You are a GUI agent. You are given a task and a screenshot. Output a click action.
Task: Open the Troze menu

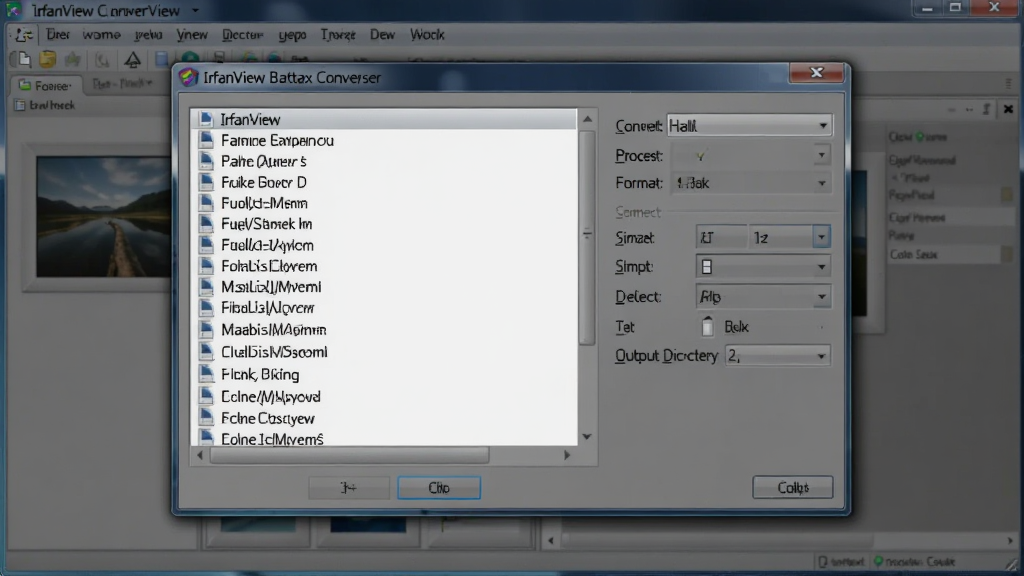click(x=338, y=35)
